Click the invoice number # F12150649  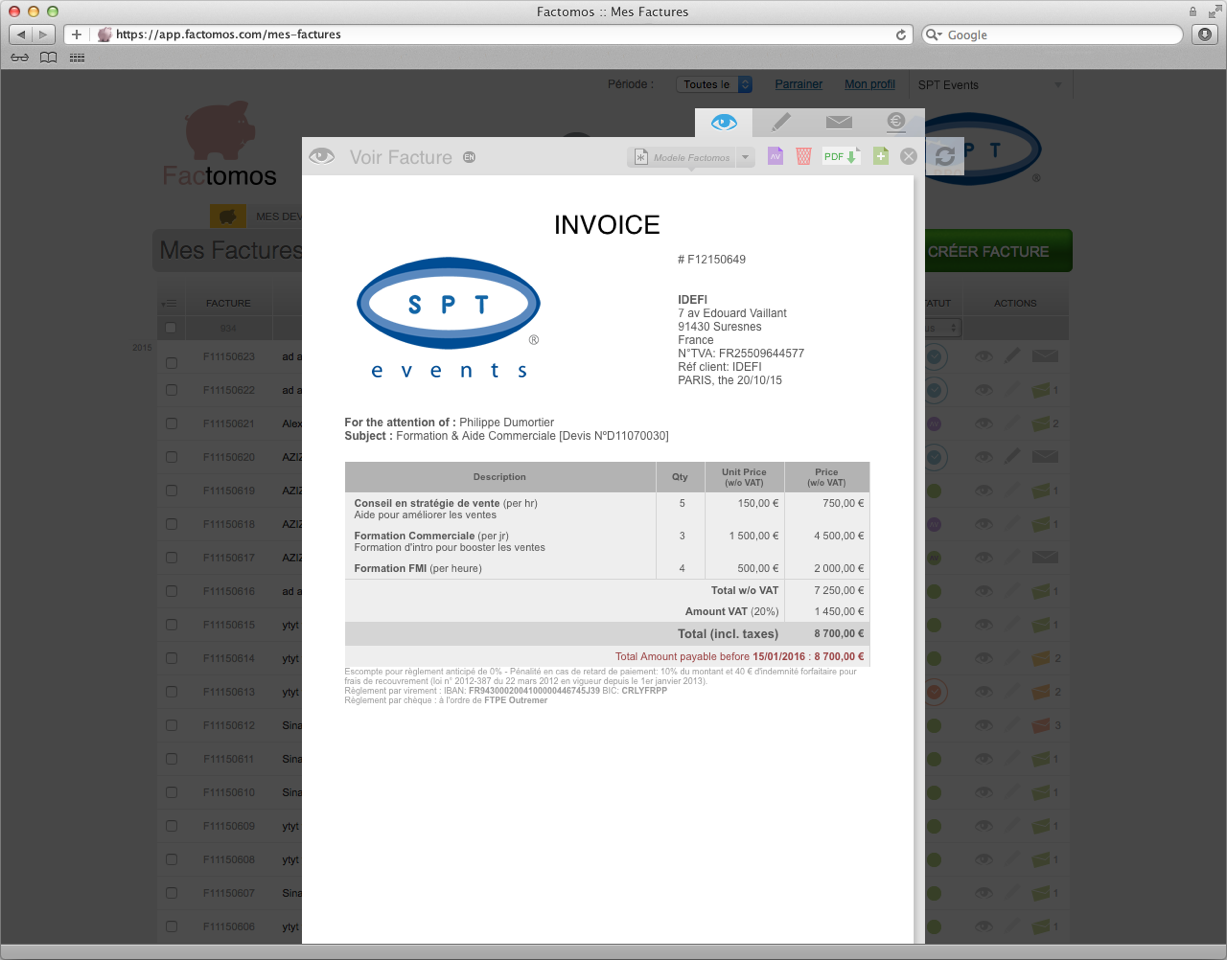711,259
